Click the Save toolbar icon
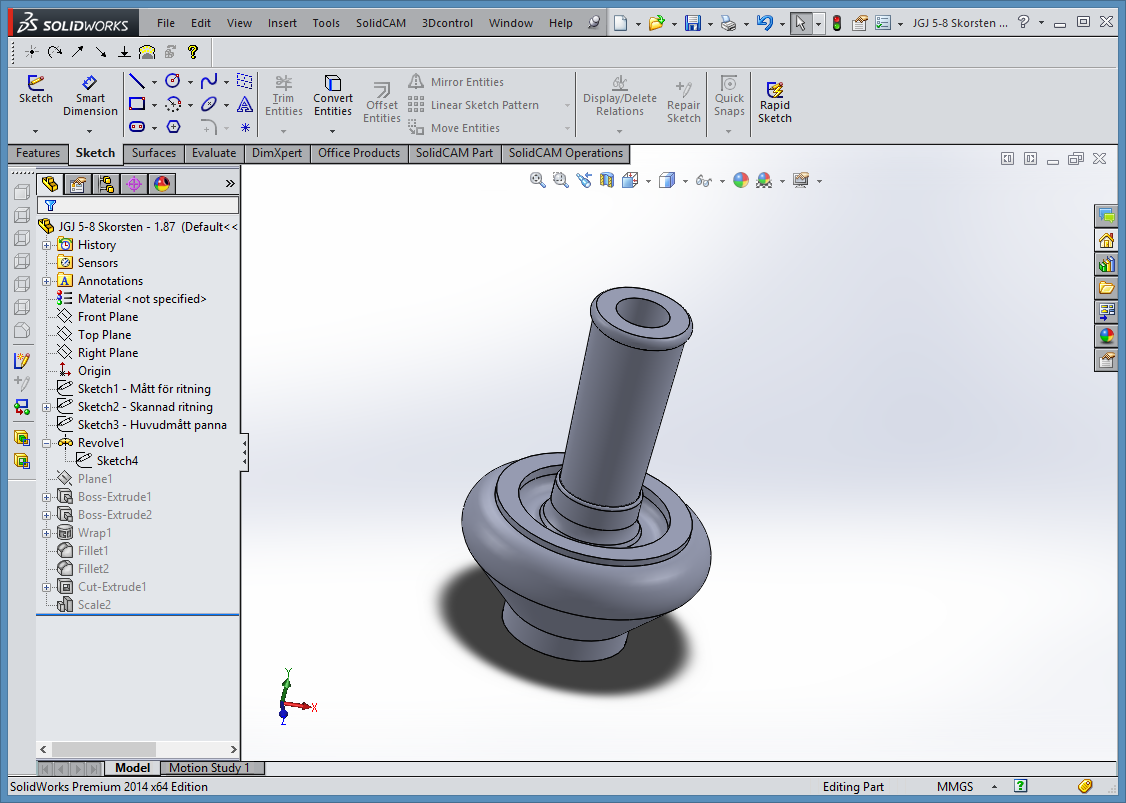 [692, 23]
